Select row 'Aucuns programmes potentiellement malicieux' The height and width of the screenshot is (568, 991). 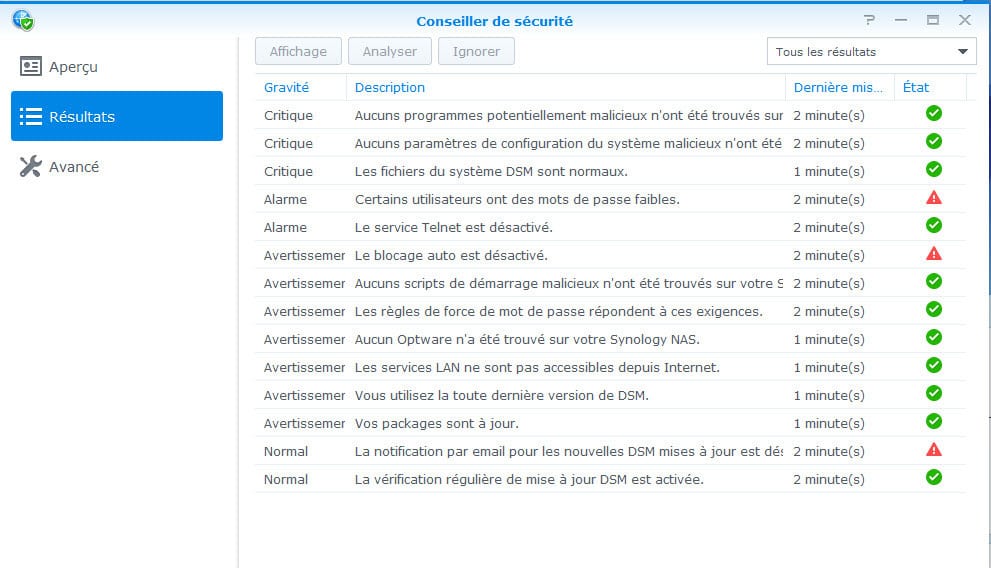coord(611,115)
